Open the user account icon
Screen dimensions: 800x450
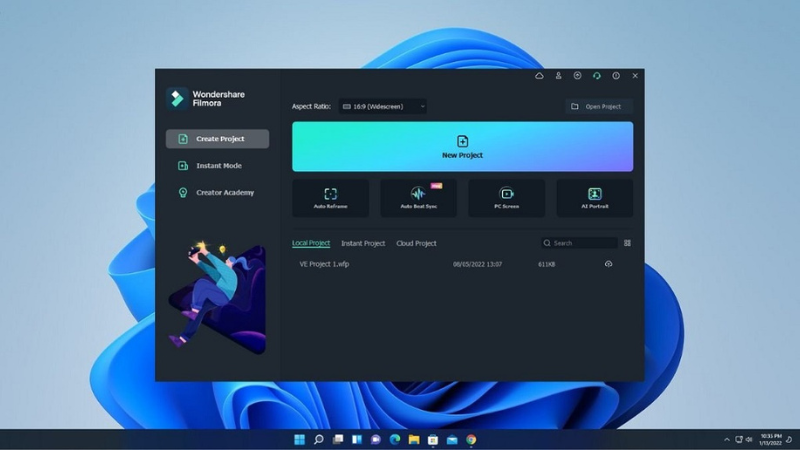tap(559, 76)
